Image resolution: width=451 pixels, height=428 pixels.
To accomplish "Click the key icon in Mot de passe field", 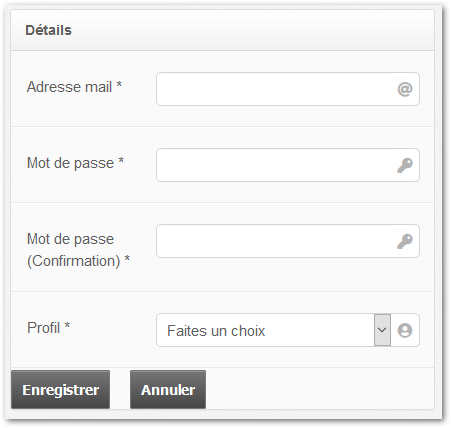I will [x=405, y=165].
